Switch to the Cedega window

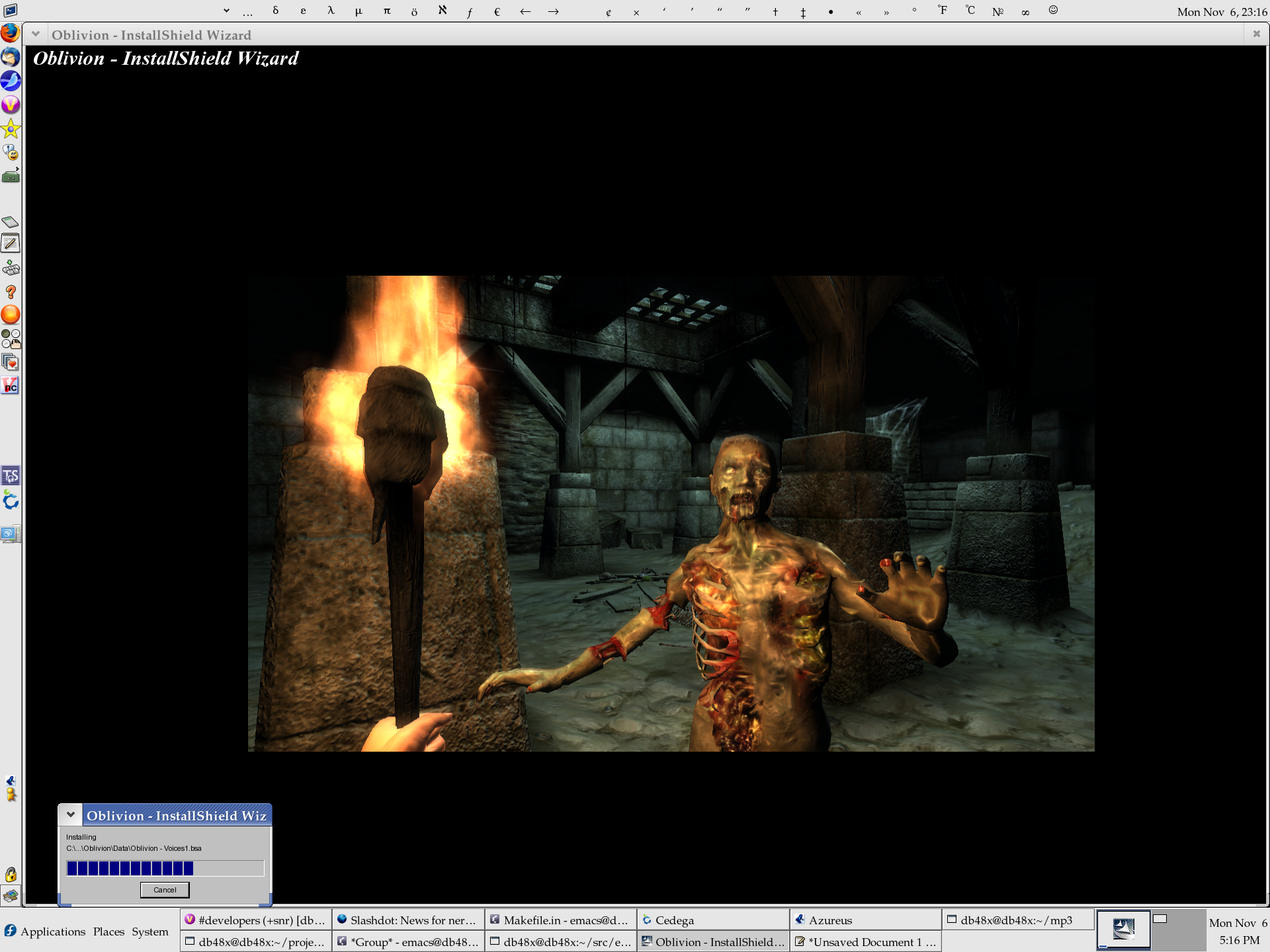point(713,920)
